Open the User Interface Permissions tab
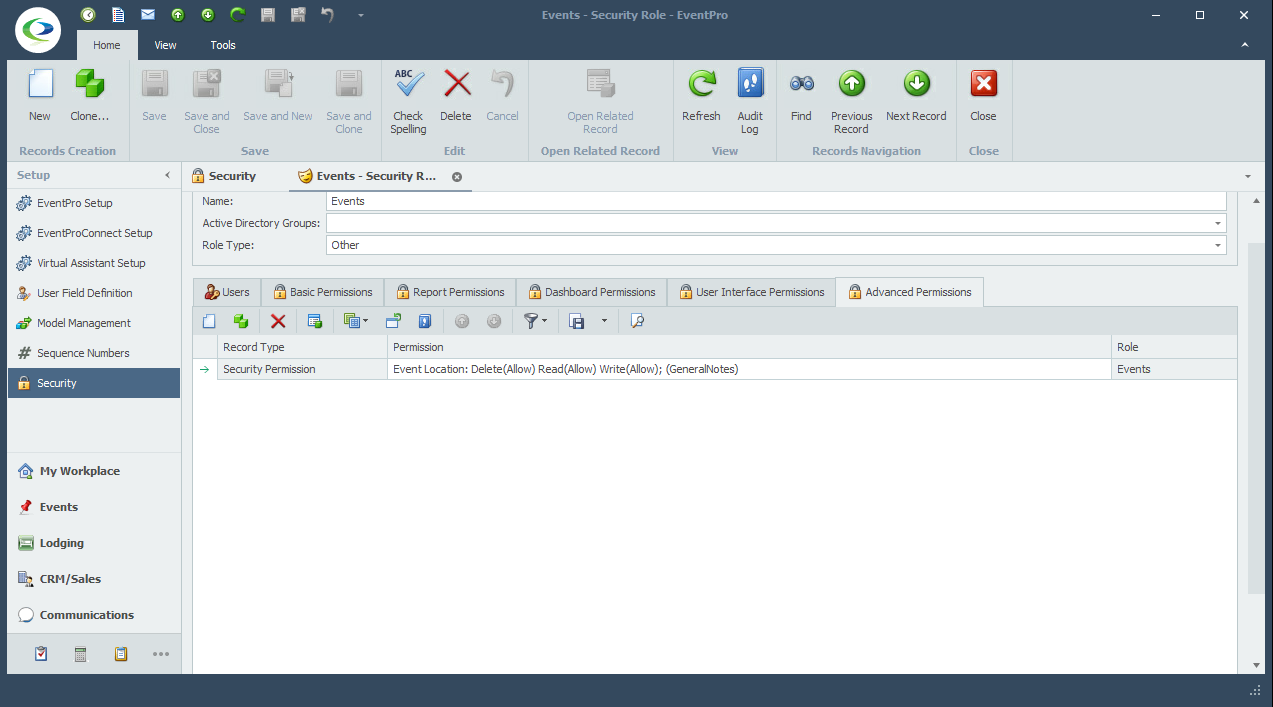 click(x=751, y=292)
